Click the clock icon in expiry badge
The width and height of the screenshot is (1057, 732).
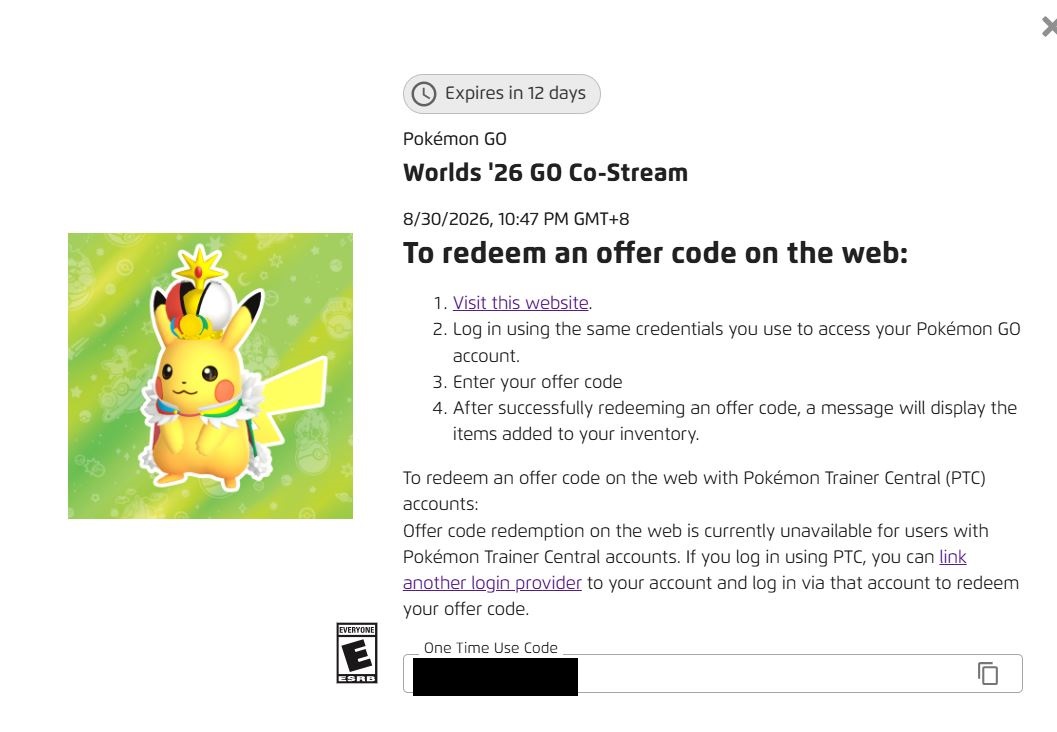(424, 94)
